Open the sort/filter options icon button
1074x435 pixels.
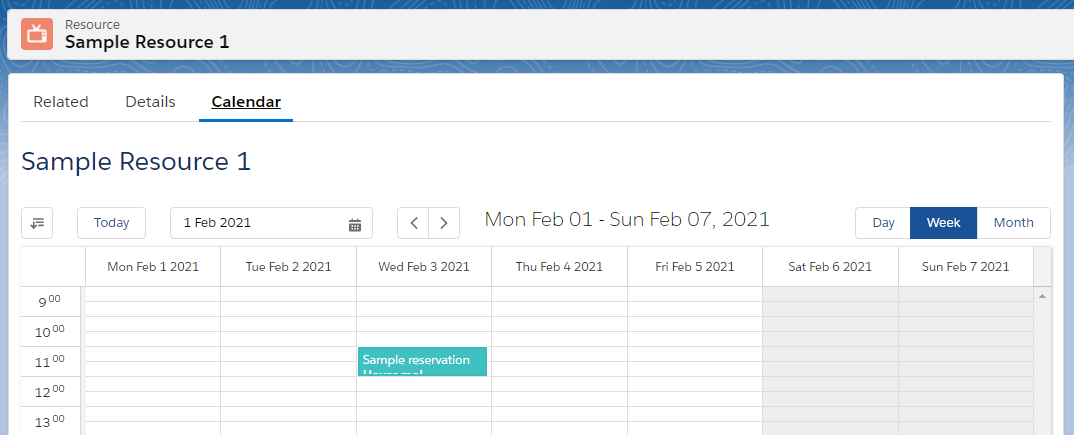tap(37, 223)
